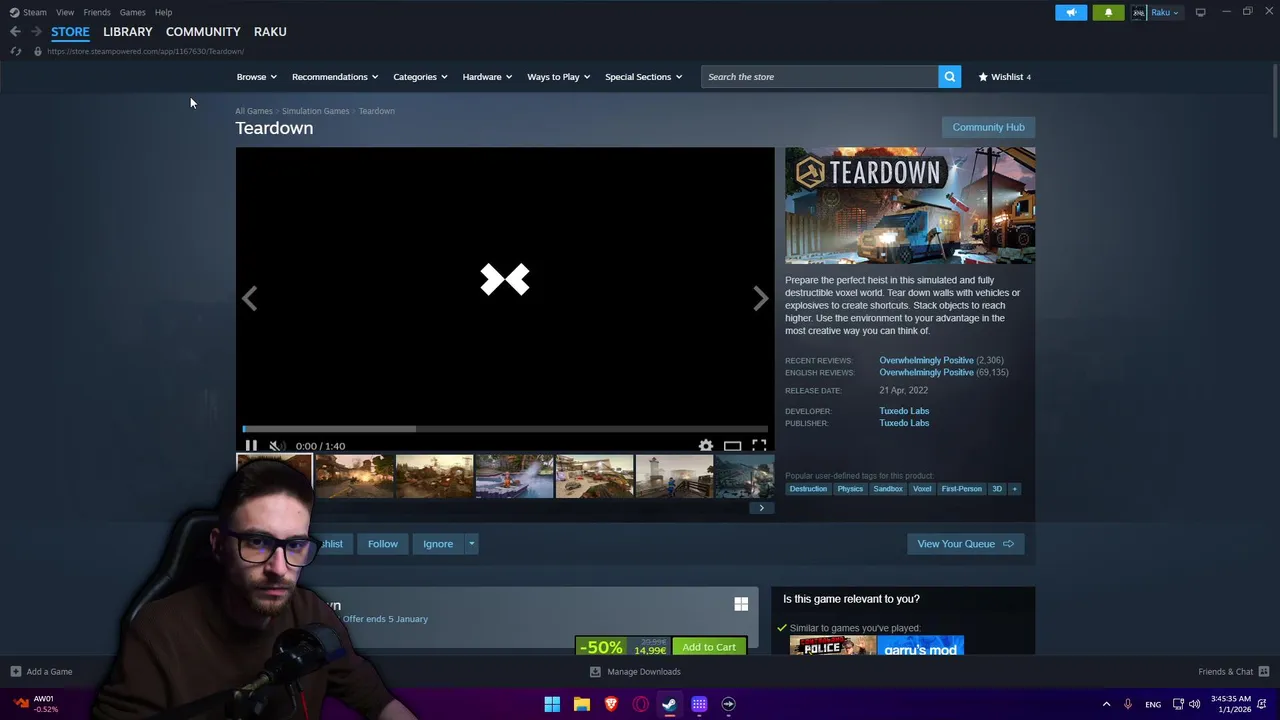This screenshot has height=720, width=1280.
Task: Seek on the trailer progress bar
Action: [505, 429]
